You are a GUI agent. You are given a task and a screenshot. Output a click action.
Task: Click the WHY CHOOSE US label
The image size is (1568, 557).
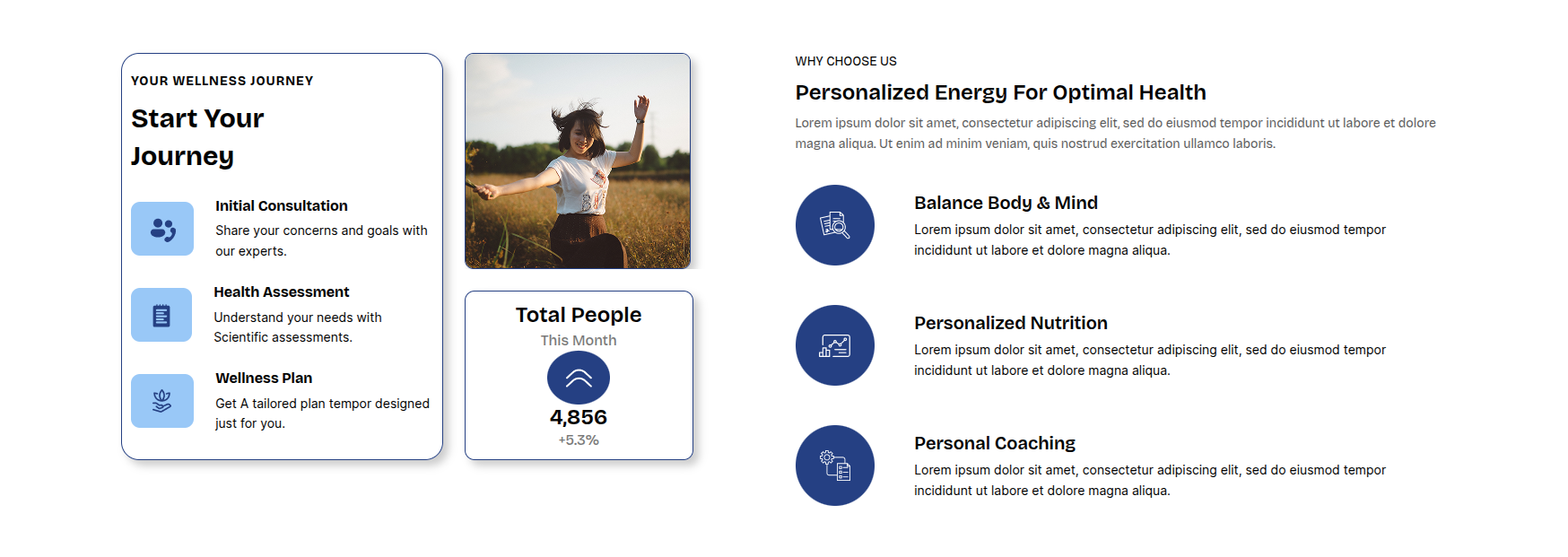coord(846,61)
